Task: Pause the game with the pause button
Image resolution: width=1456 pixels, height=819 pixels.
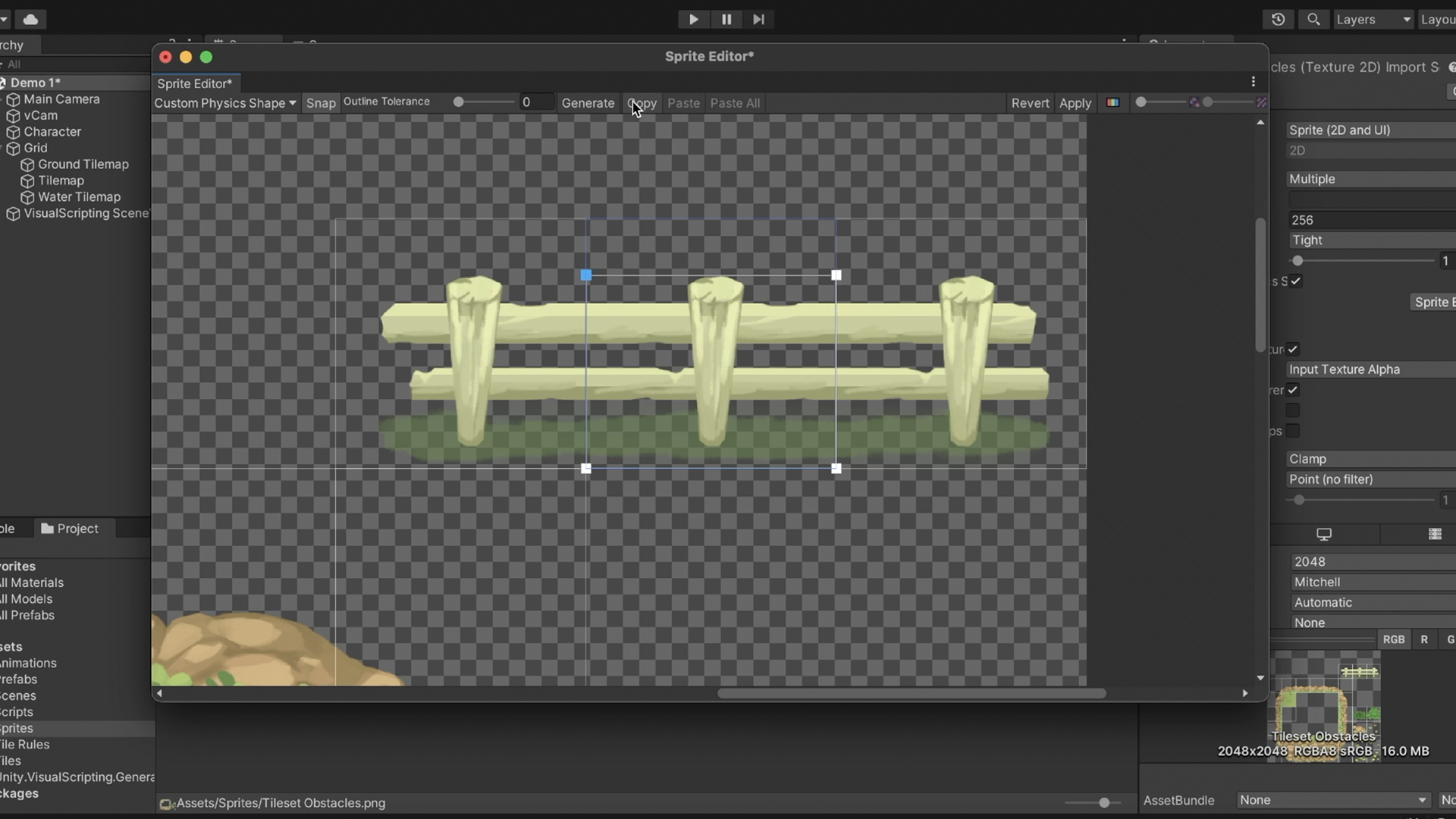Action: [726, 20]
